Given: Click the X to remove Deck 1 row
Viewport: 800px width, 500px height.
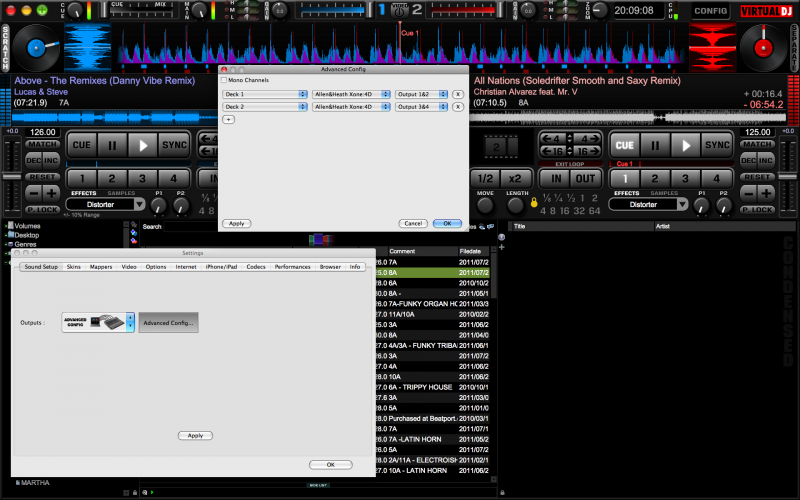Looking at the screenshot, I should [457, 94].
